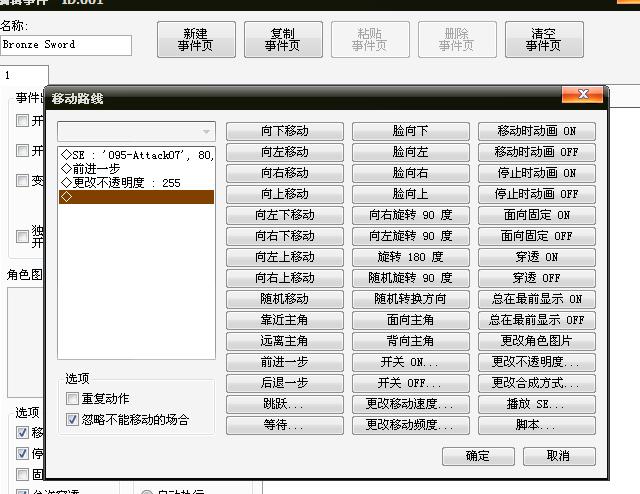Click 穿透 ON button
640x494 pixels.
click(x=537, y=257)
